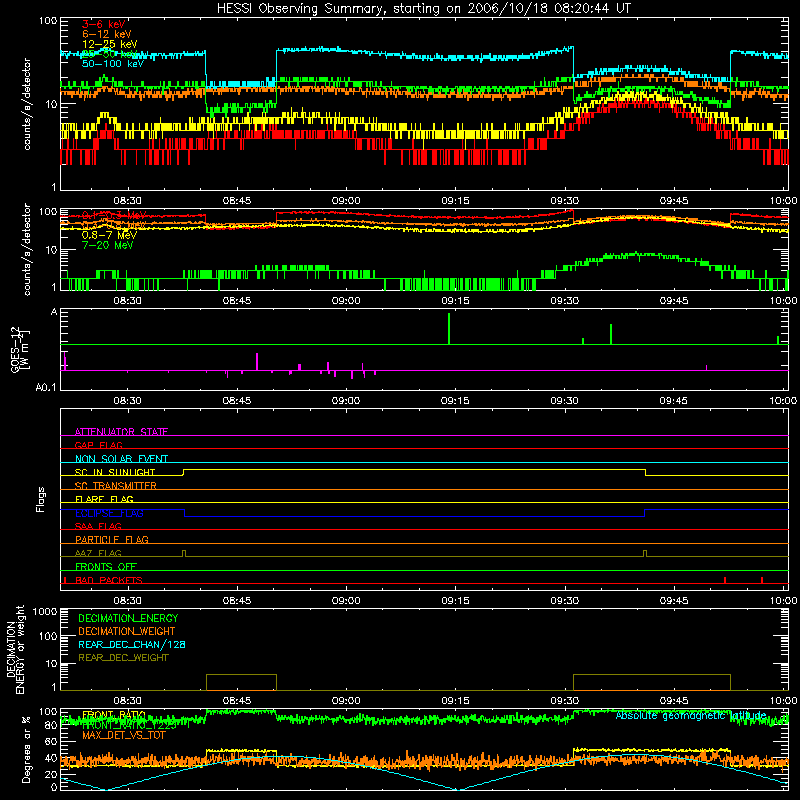Click the 7-20 MeV legend label
This screenshot has width=800, height=800.
click(107, 245)
